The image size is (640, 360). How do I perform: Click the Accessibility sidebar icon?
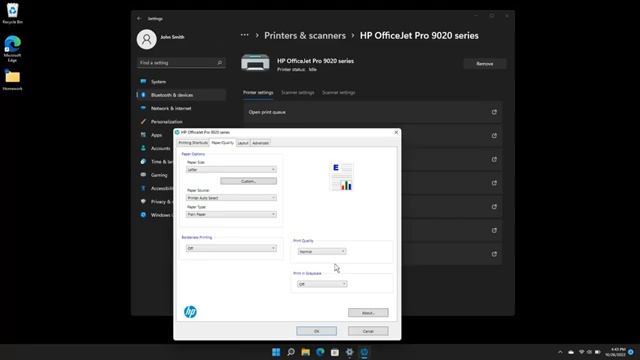tap(143, 188)
